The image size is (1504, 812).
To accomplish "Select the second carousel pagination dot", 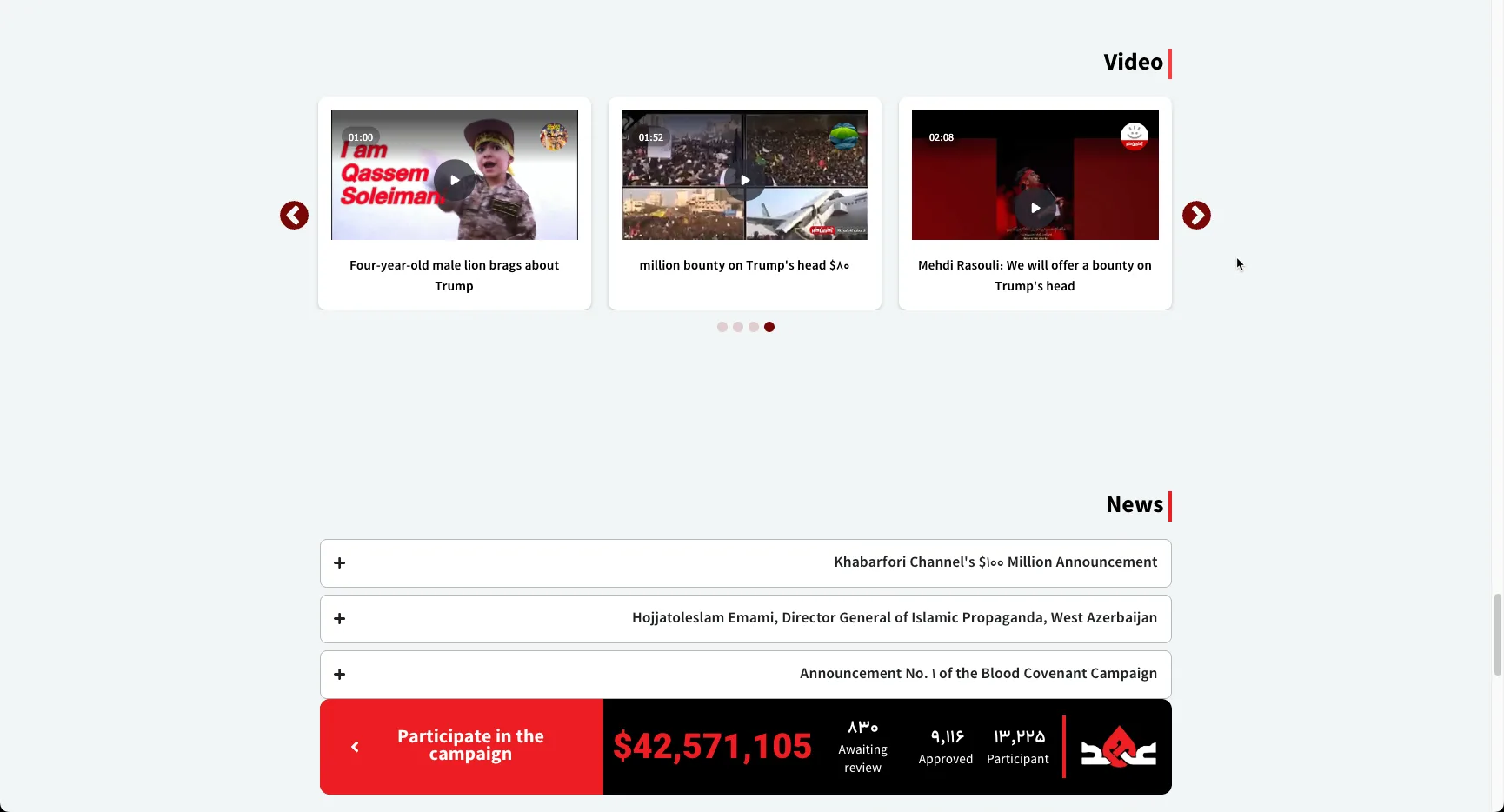I will [738, 327].
